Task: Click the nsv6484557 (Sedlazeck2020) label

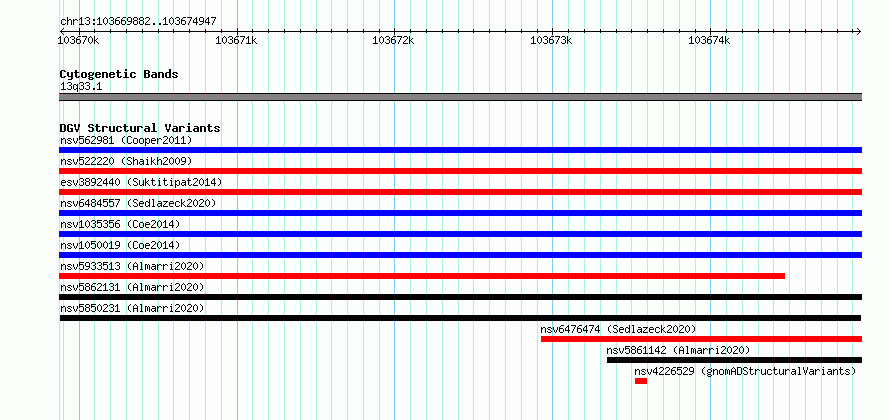Action: 138,203
